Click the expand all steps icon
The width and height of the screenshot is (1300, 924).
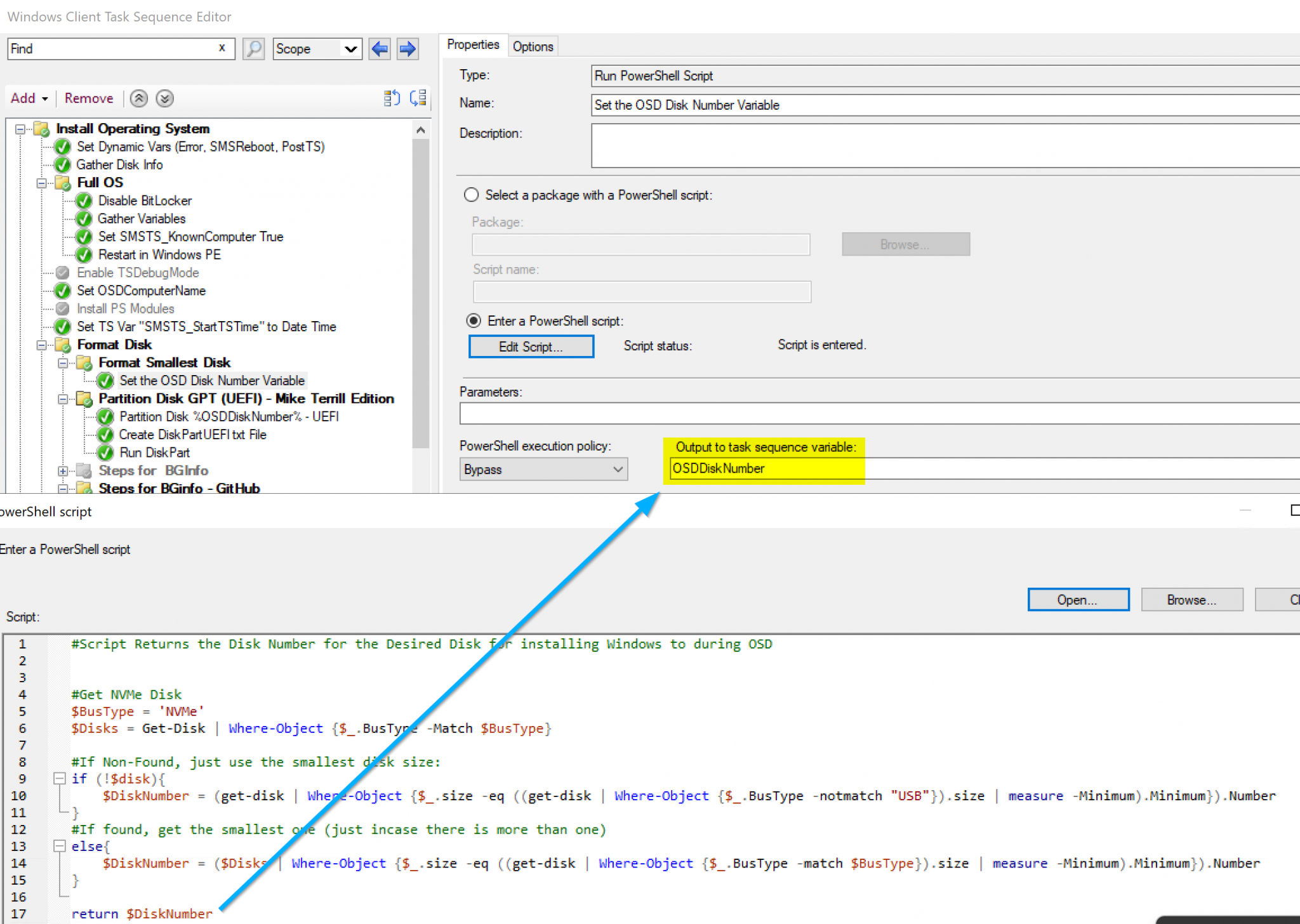point(392,98)
